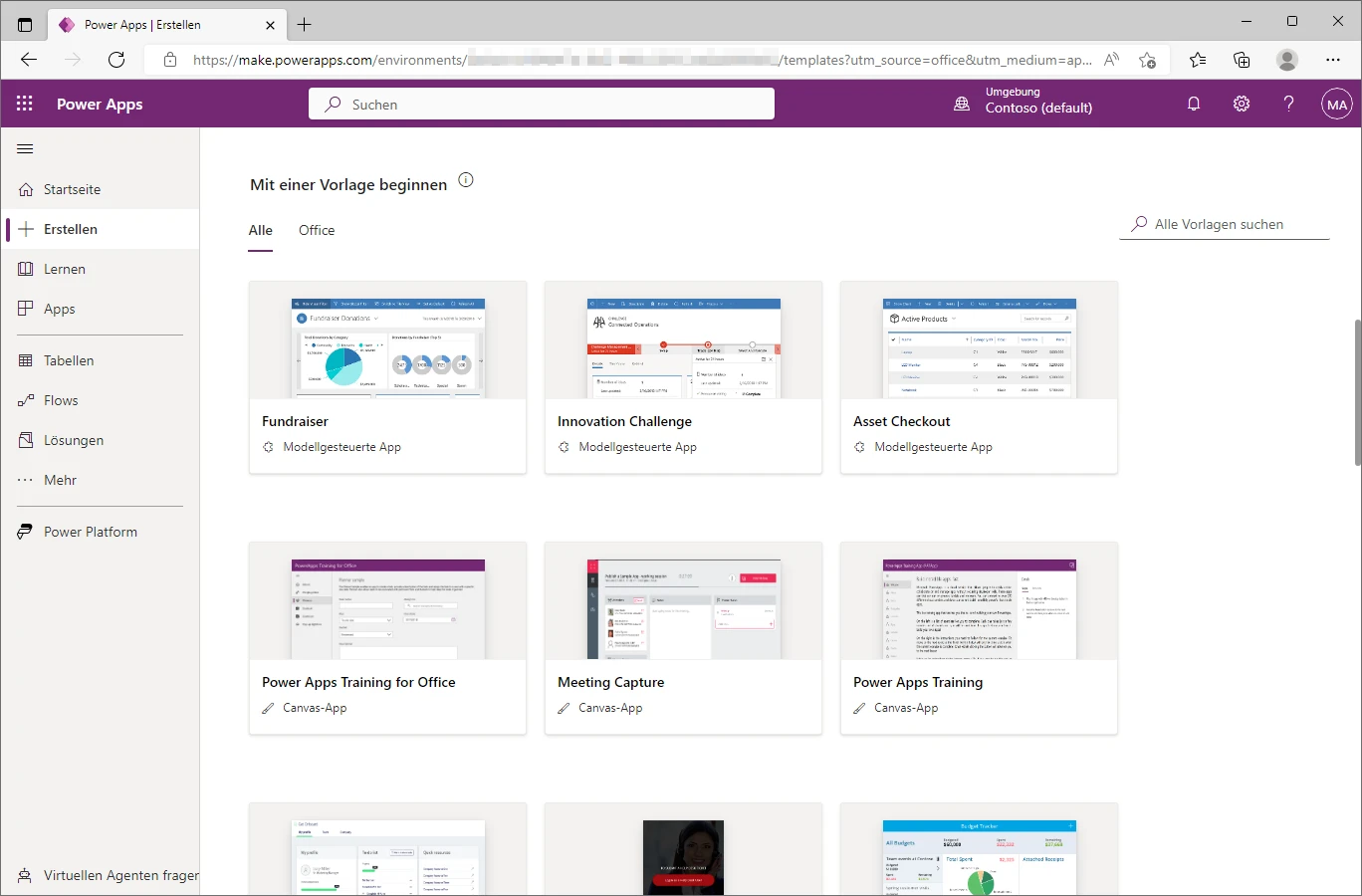Screen dimensions: 1362x896
Task: Open Lernen in the sidebar
Action: pos(100,269)
